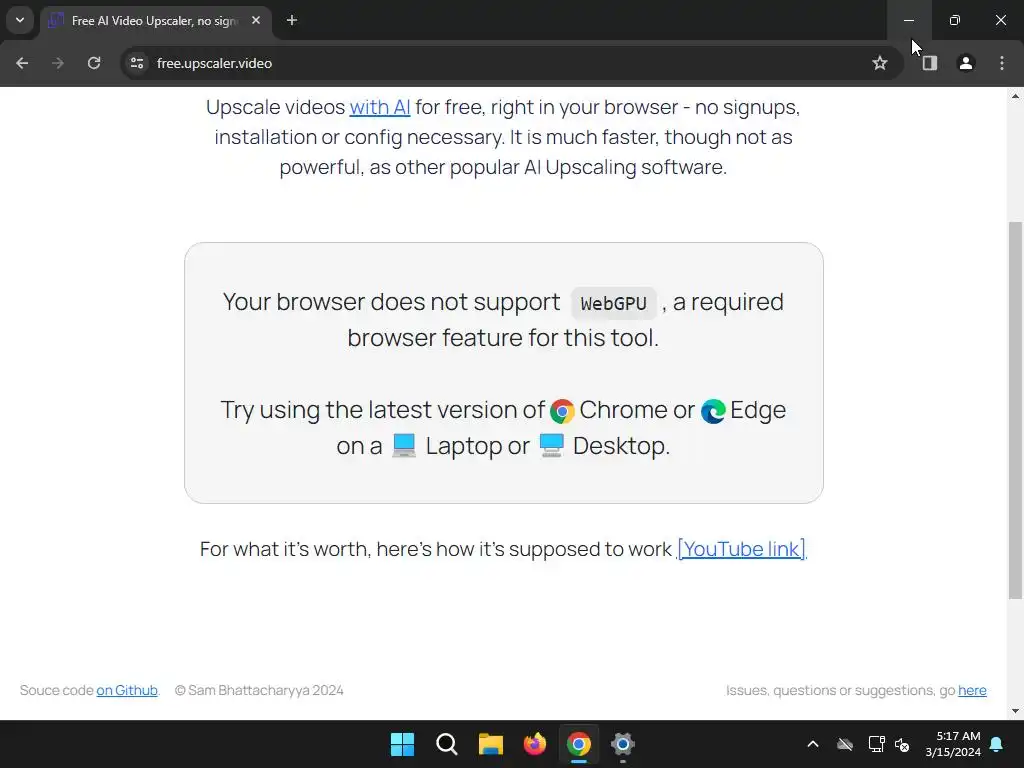The image size is (1024, 768).
Task: Click the page vertical scrollbar thumb
Action: click(x=1015, y=410)
